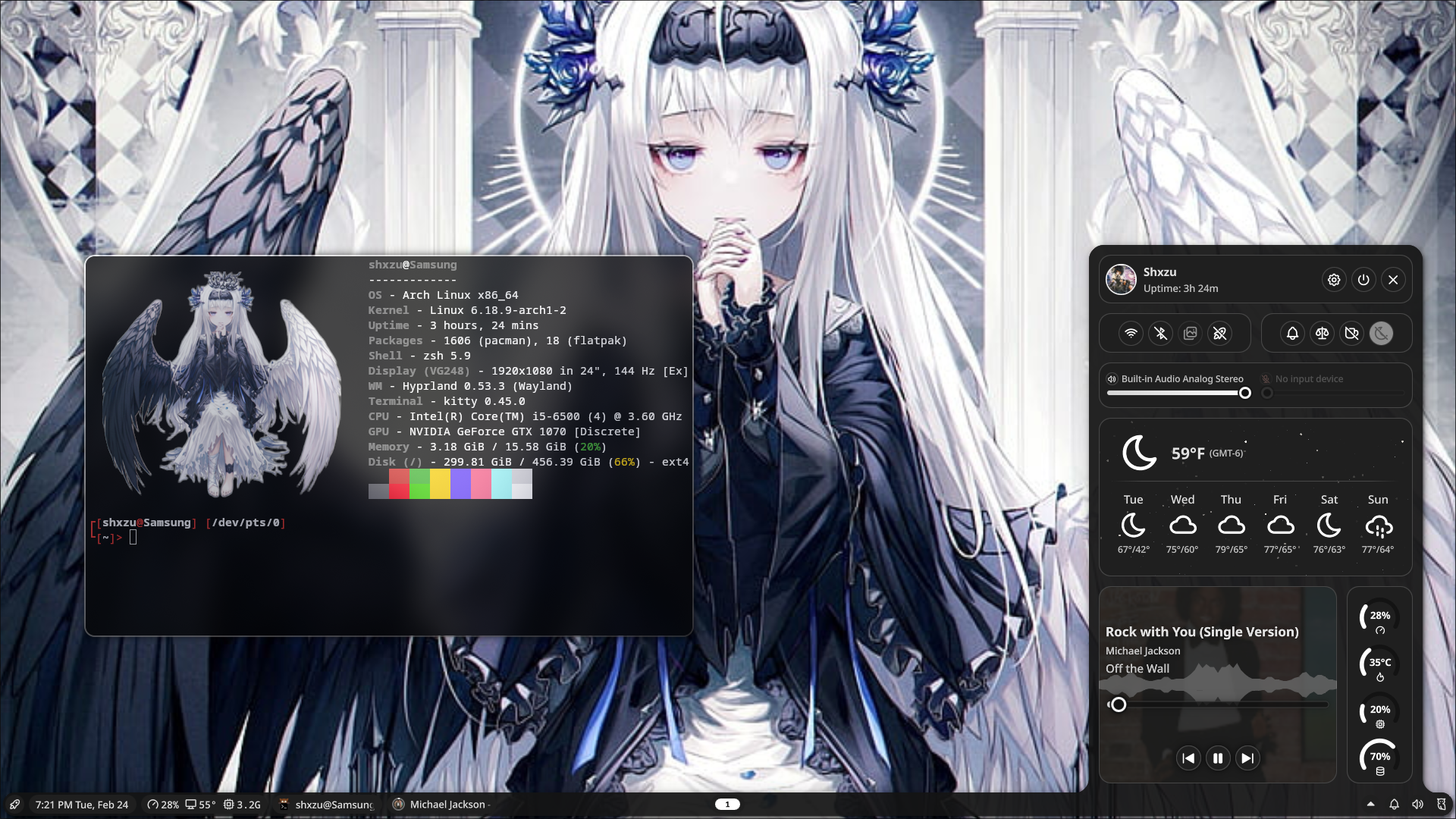
Task: Click the Michael Jackson media bar widget
Action: click(441, 805)
